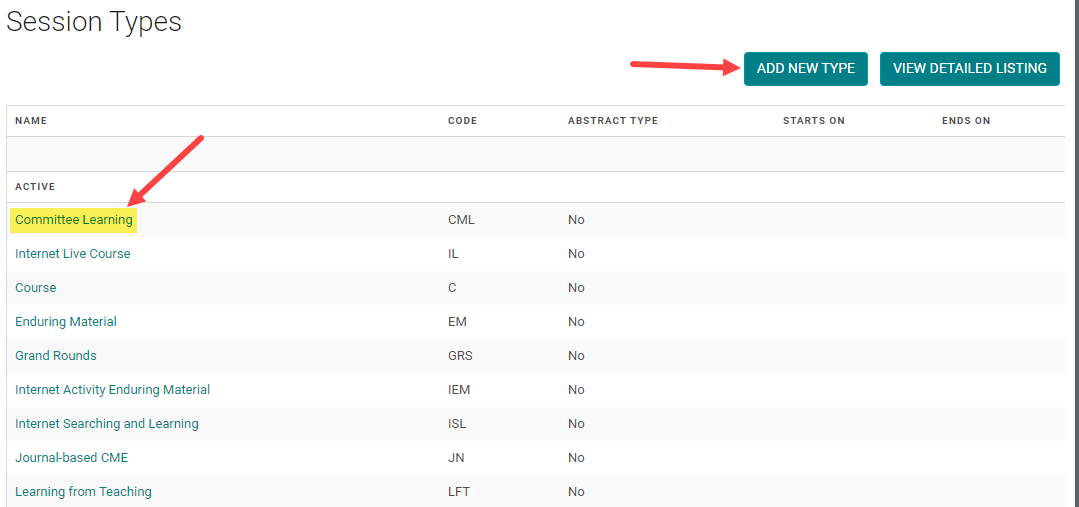Click the CODE column header
Screen dimensions: 1079x507
pyautogui.click(x=462, y=121)
